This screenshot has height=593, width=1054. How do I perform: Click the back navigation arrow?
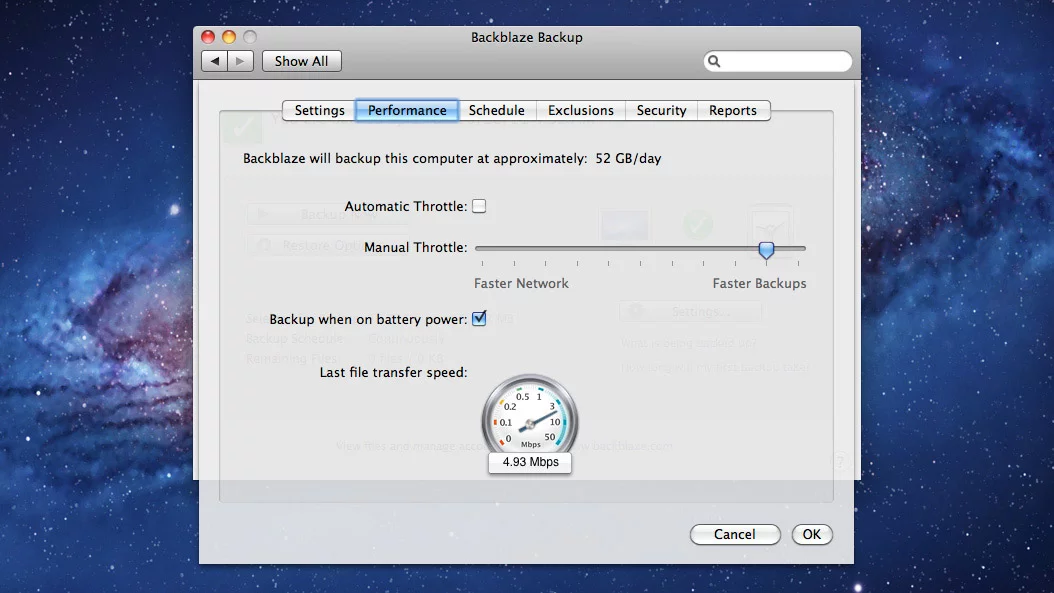click(x=215, y=60)
